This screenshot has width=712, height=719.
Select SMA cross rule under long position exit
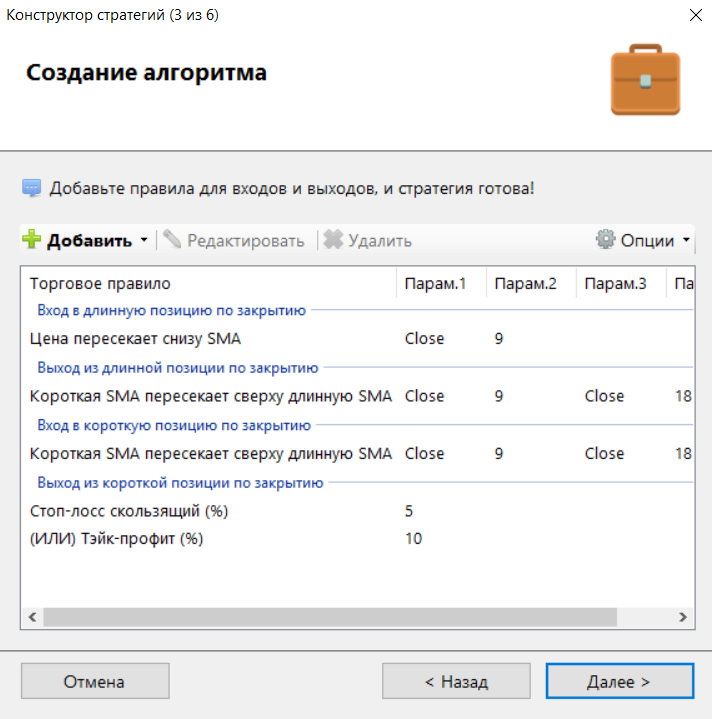tap(211, 396)
